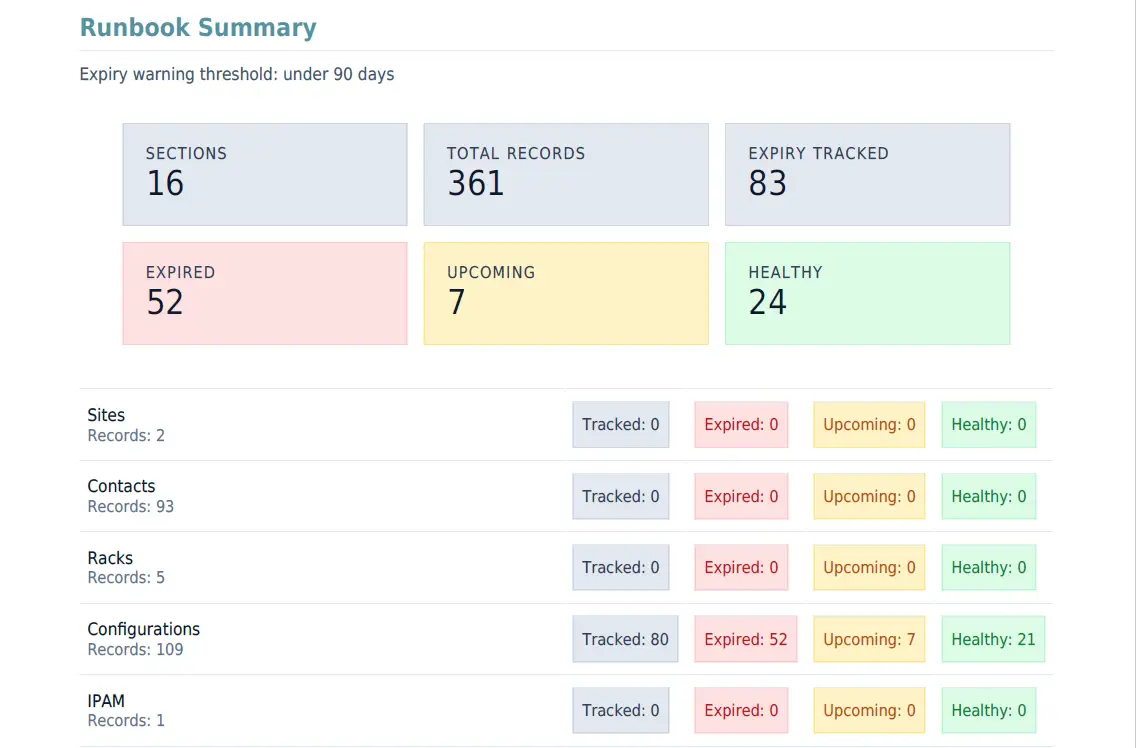The height and width of the screenshot is (748, 1136).
Task: Click the red Expired summary card
Action: (265, 293)
